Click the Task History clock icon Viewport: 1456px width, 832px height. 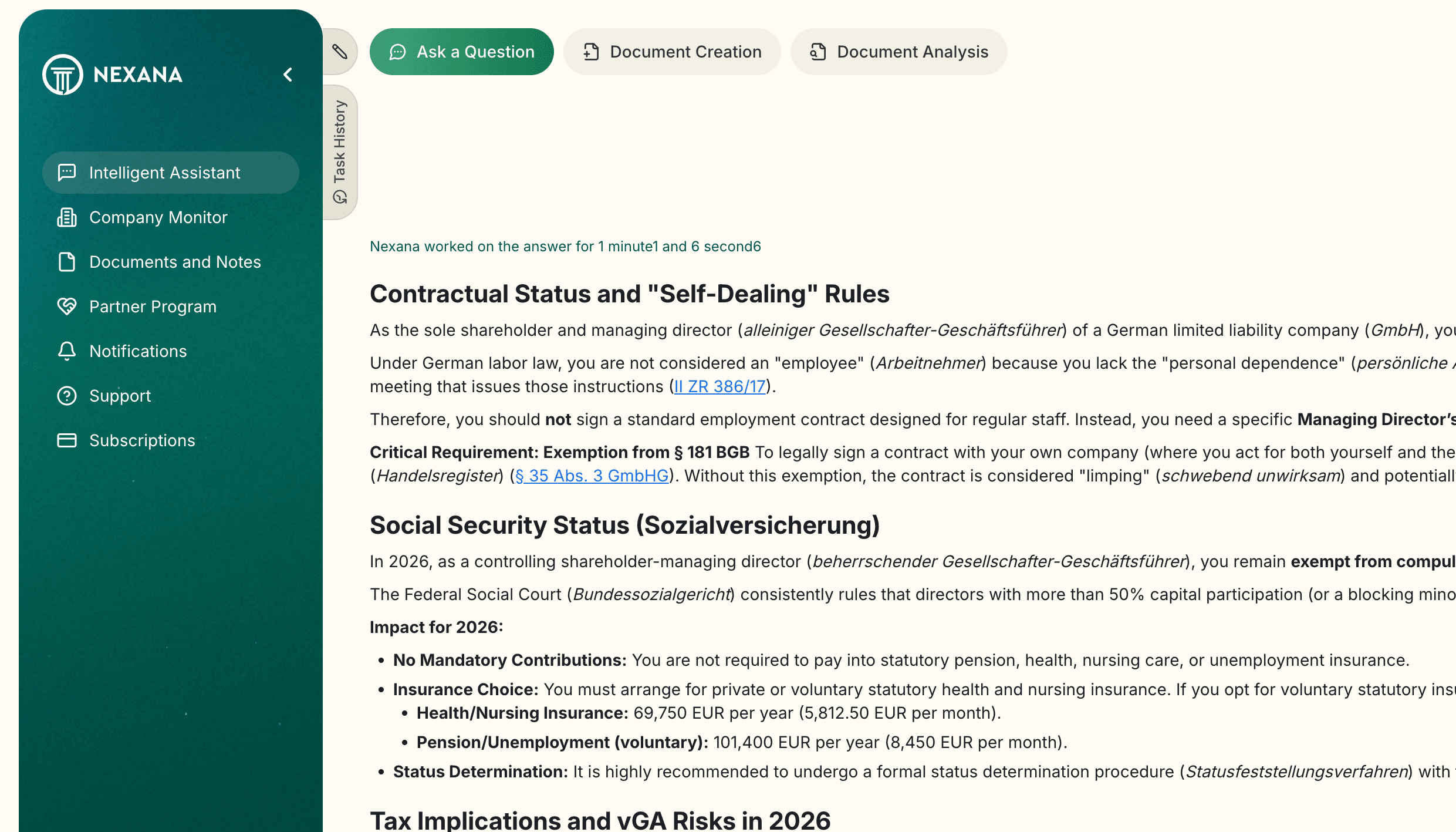pyautogui.click(x=340, y=197)
